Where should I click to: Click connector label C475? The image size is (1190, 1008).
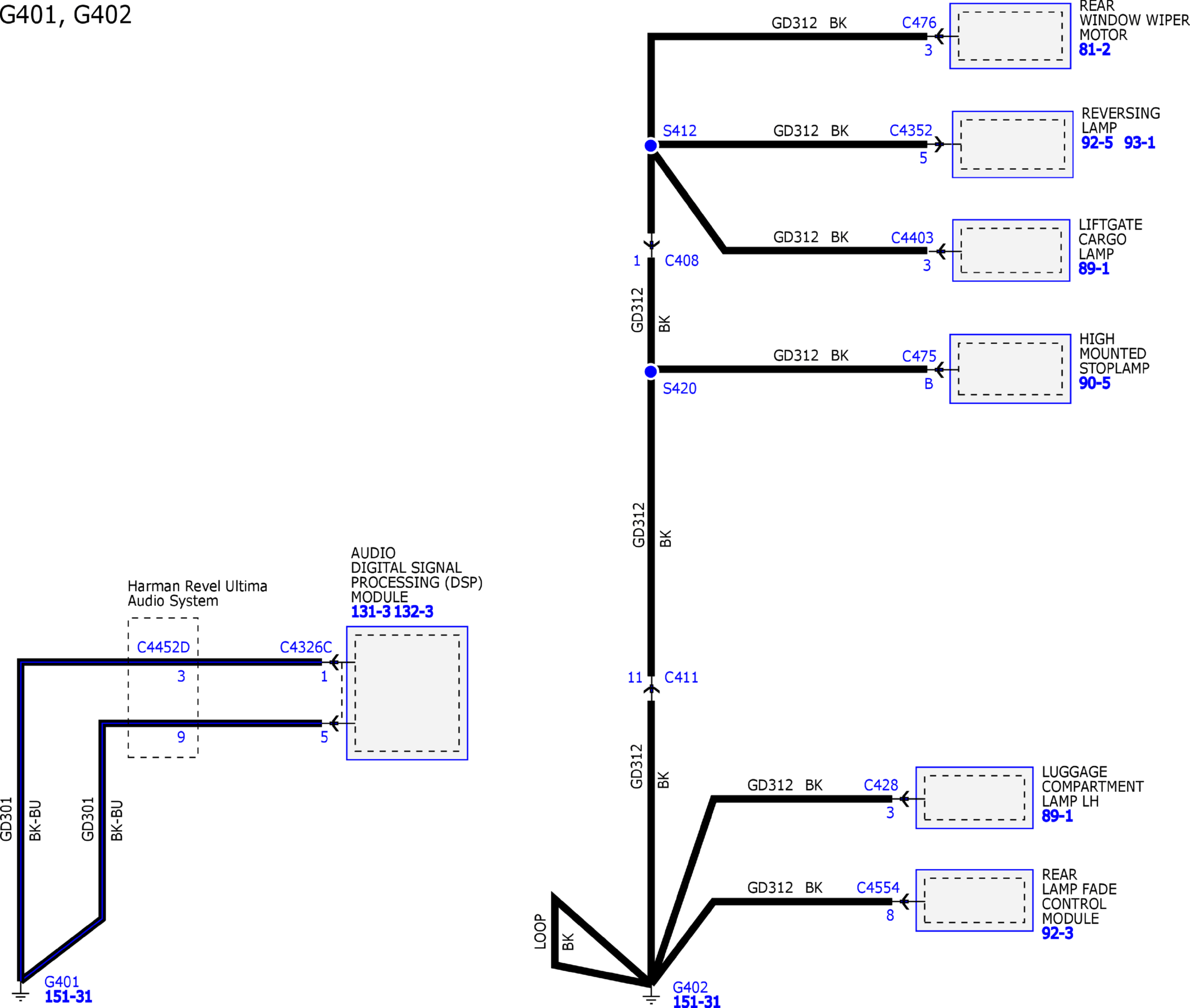tap(919, 356)
